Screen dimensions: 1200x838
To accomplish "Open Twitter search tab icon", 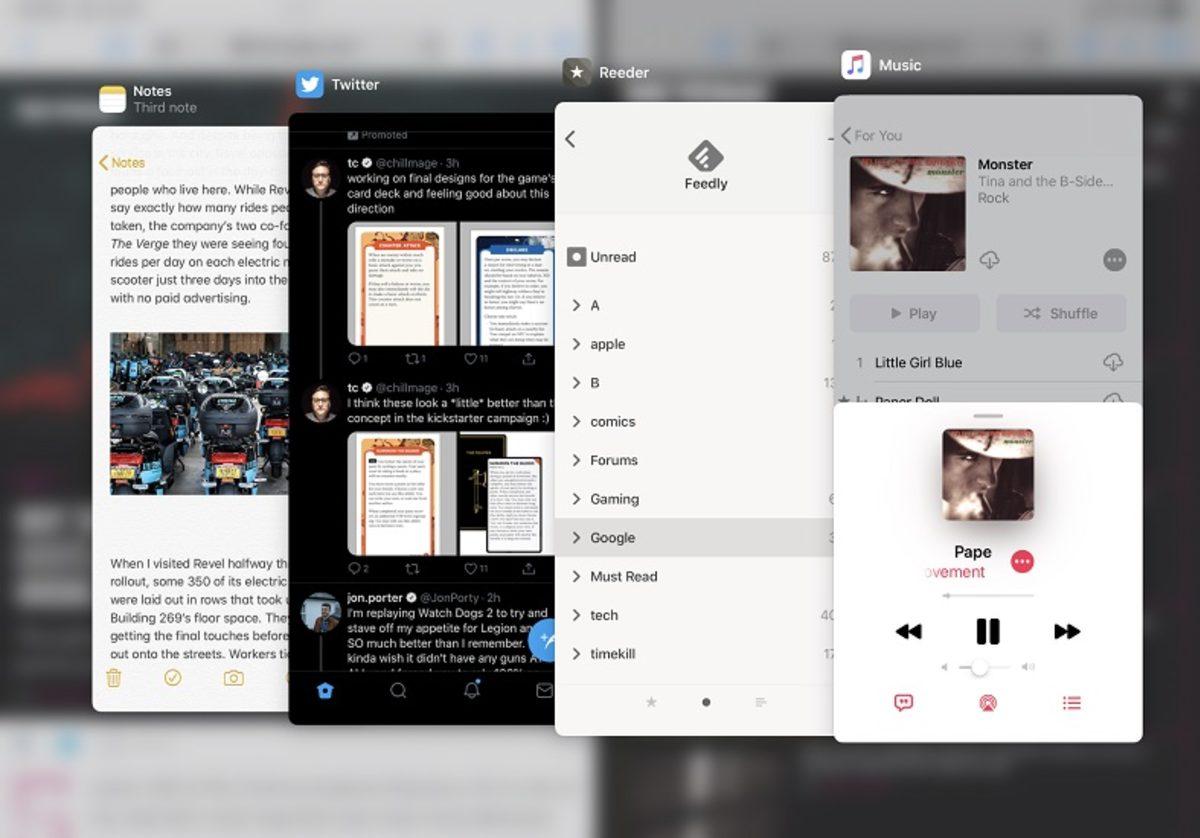I will point(398,691).
